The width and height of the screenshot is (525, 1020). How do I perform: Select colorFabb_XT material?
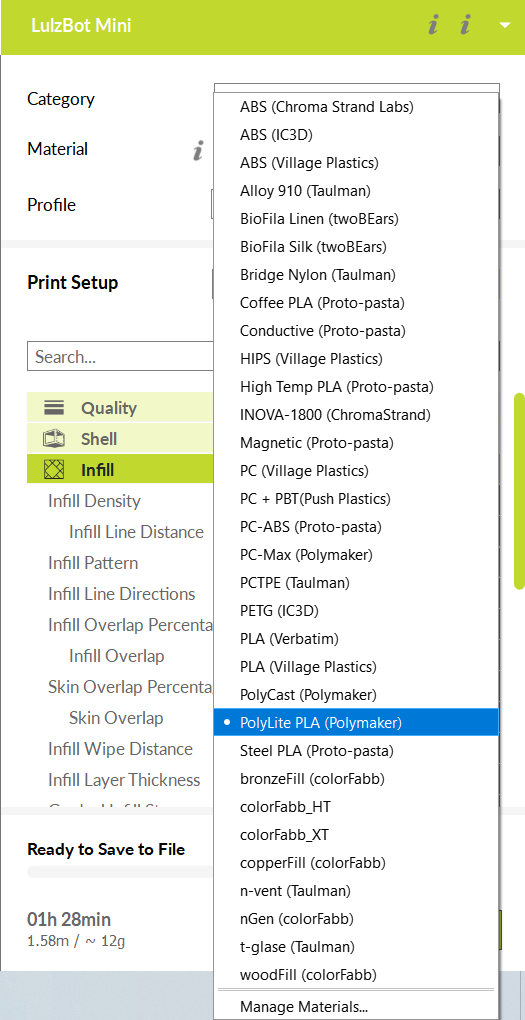[x=357, y=835]
